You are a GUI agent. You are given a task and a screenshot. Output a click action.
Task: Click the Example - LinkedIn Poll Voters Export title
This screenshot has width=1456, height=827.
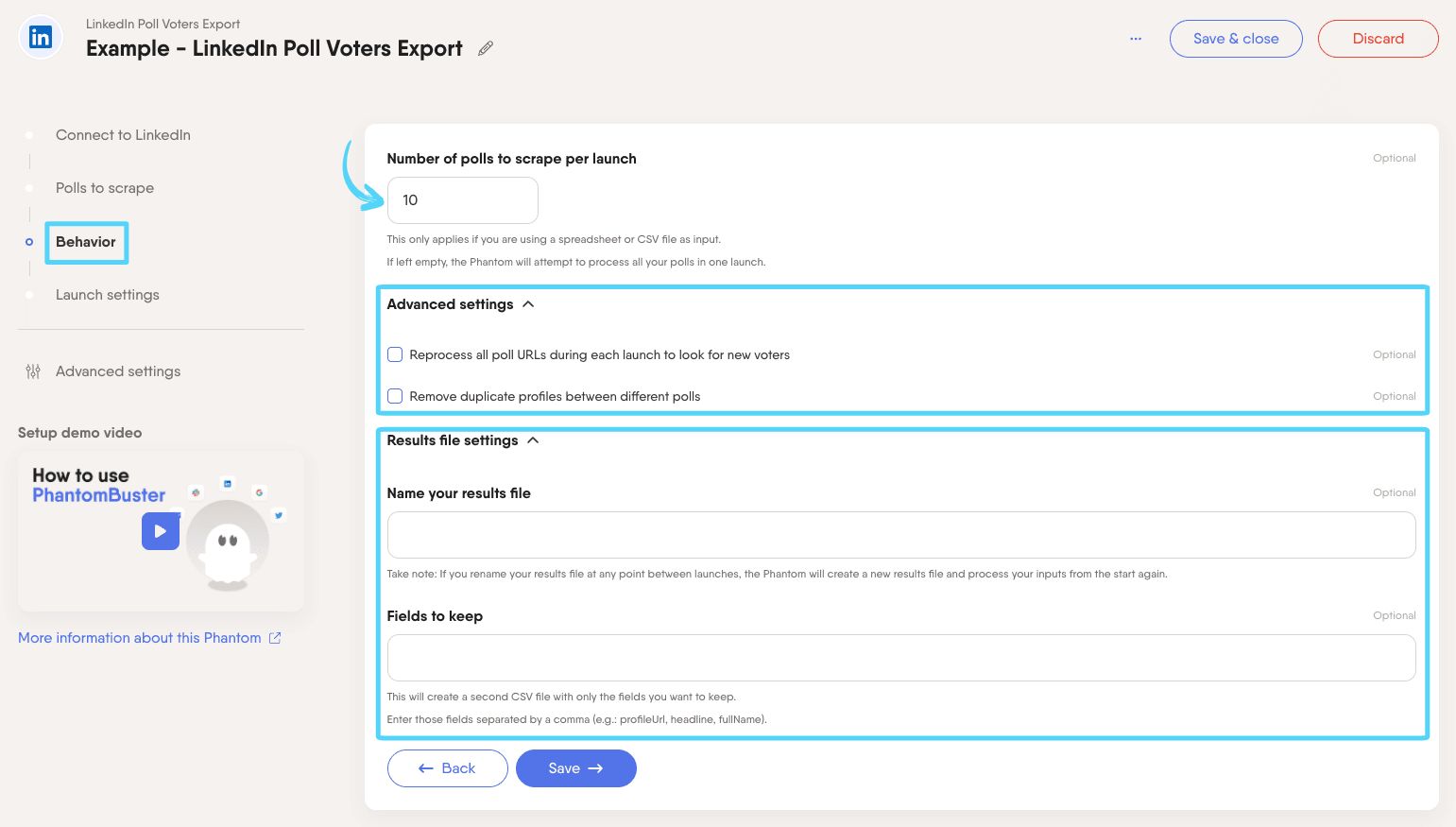274,48
